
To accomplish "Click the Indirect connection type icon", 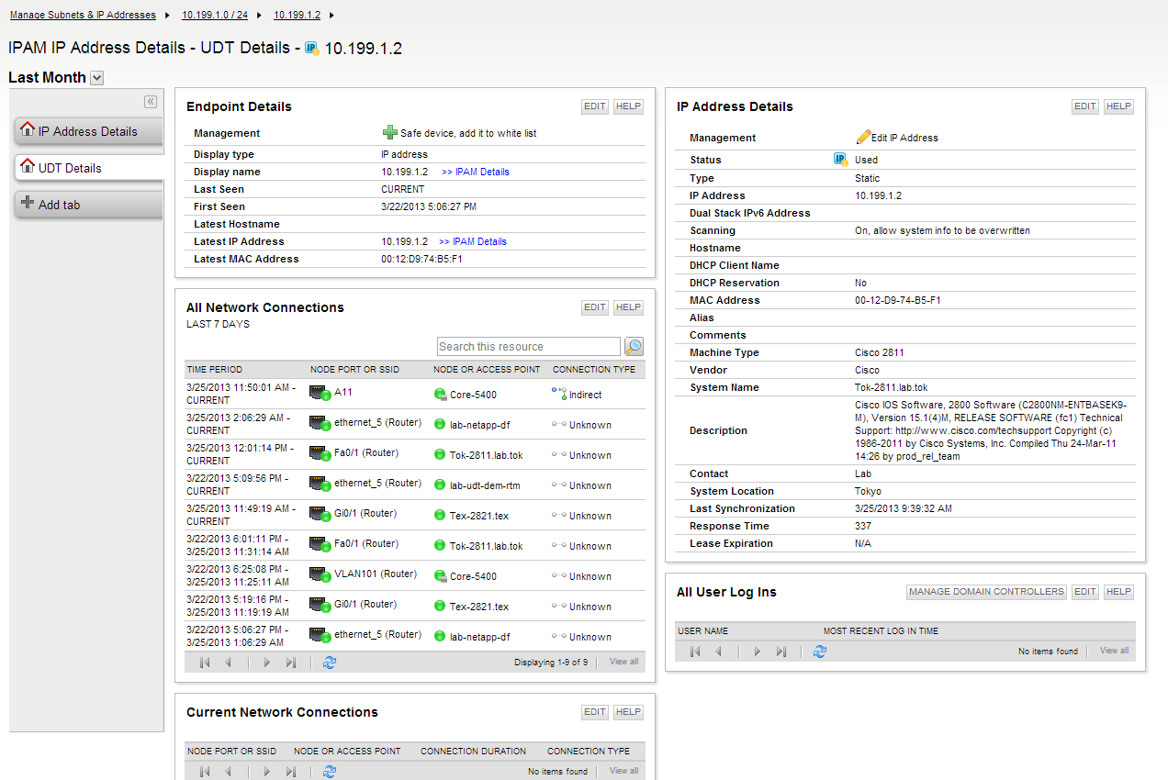I will [x=559, y=393].
